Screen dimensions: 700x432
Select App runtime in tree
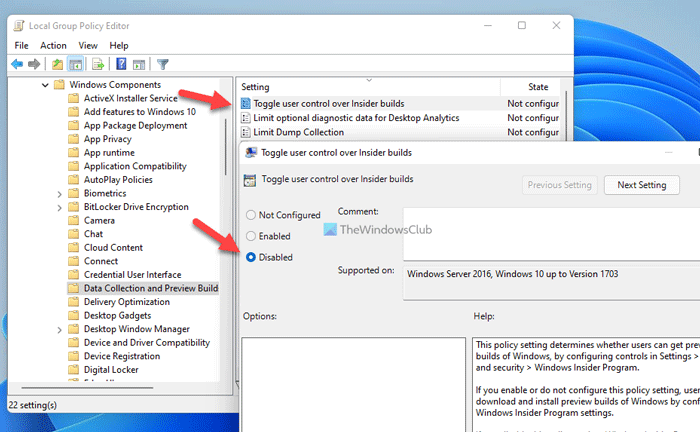pyautogui.click(x=109, y=153)
